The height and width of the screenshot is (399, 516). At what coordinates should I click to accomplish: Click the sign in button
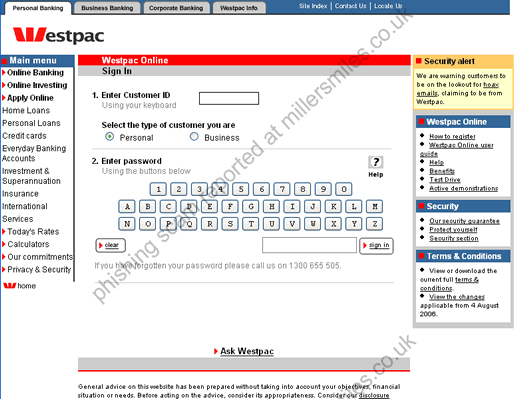pos(376,246)
